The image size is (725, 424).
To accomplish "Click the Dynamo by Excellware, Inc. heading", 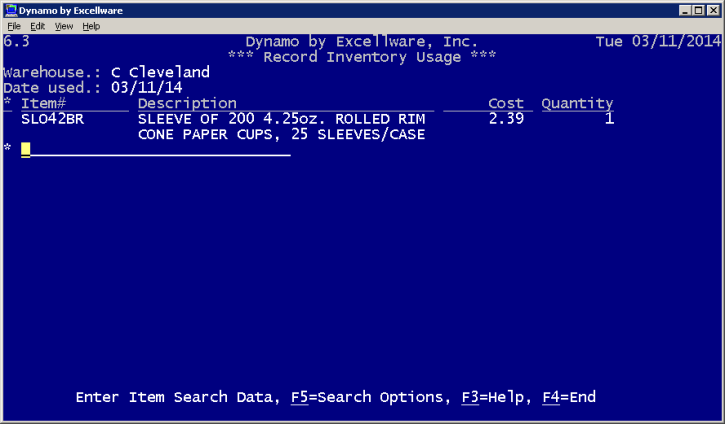I will (x=362, y=41).
